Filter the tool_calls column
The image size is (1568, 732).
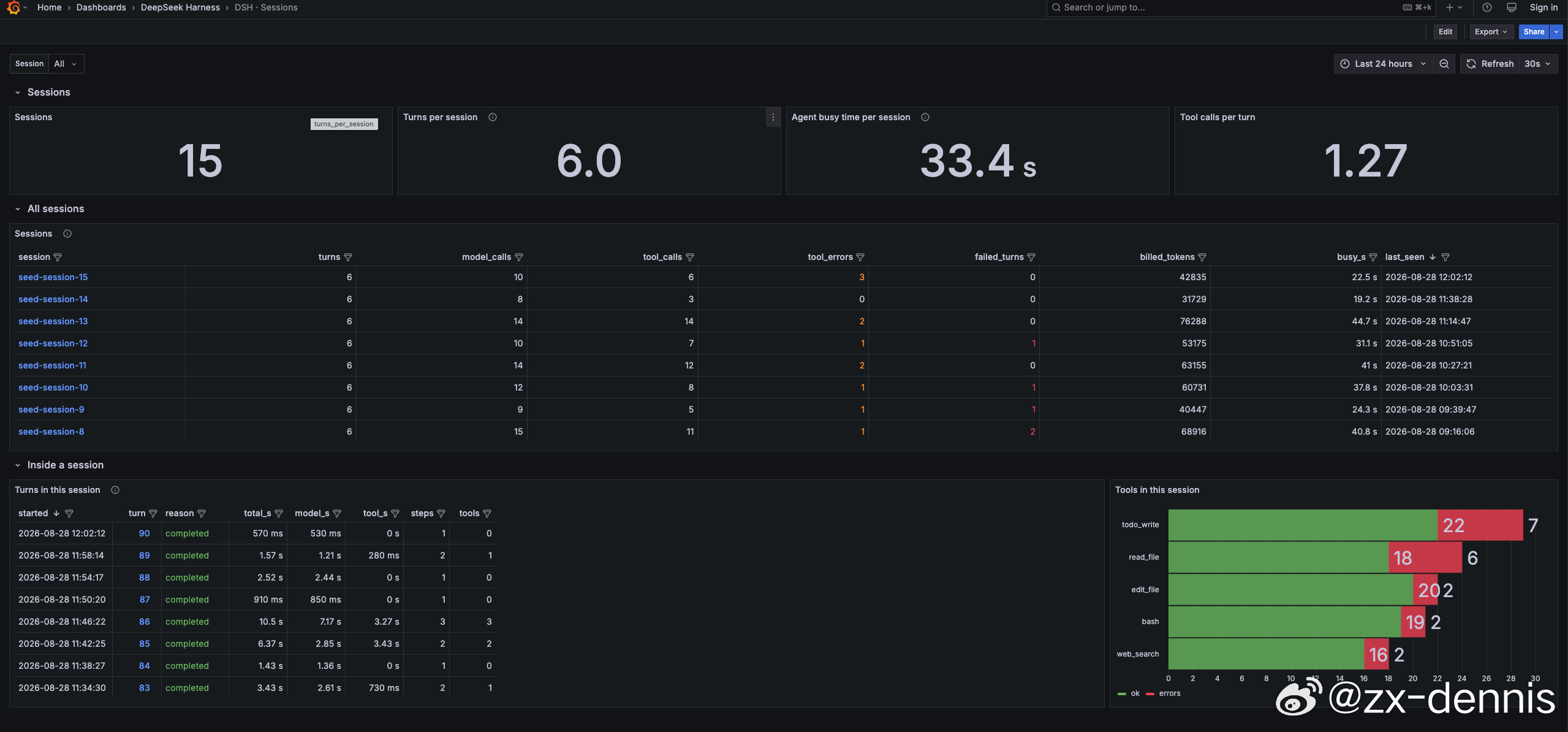tap(690, 257)
